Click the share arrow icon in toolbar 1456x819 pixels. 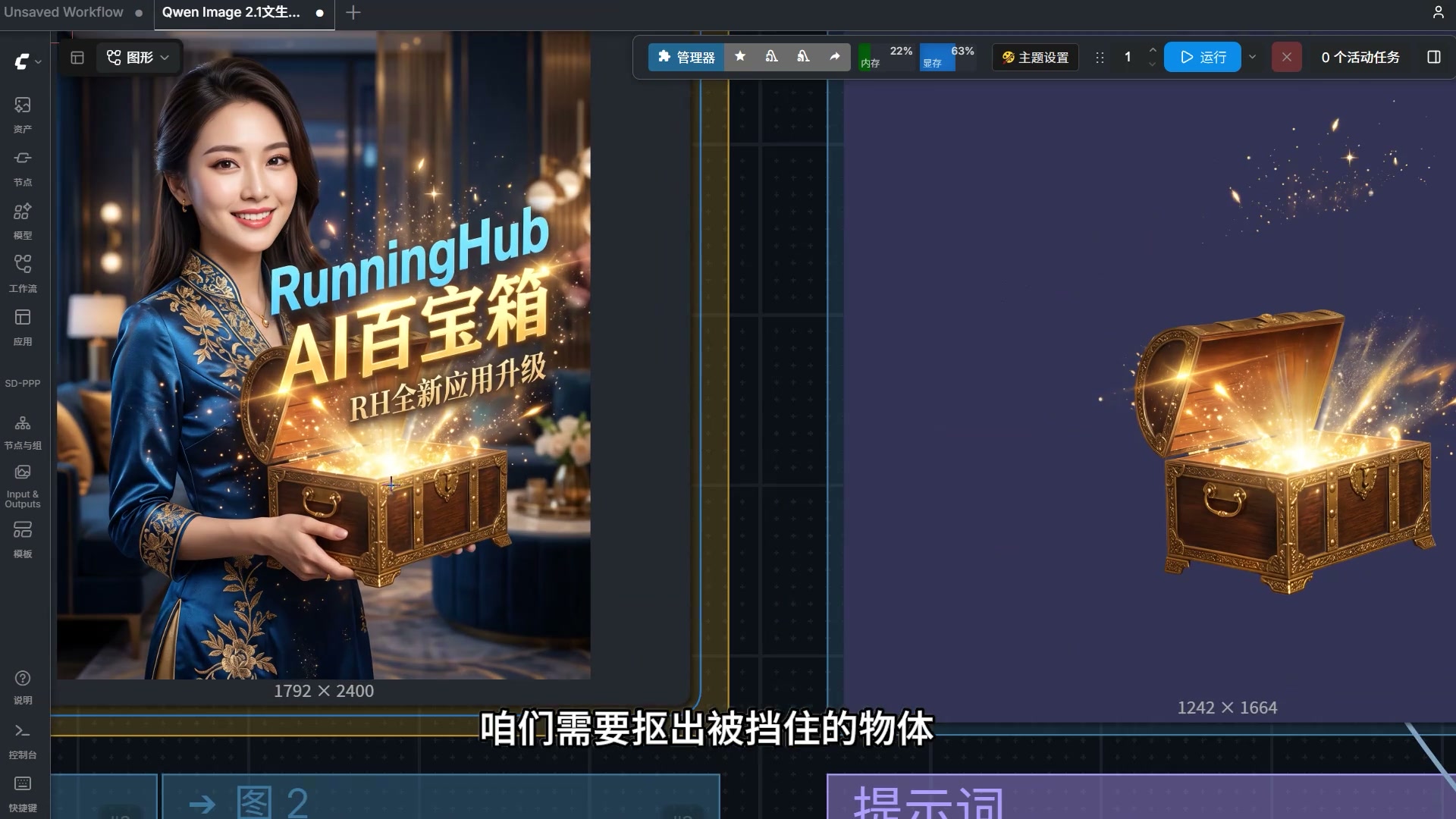point(835,57)
